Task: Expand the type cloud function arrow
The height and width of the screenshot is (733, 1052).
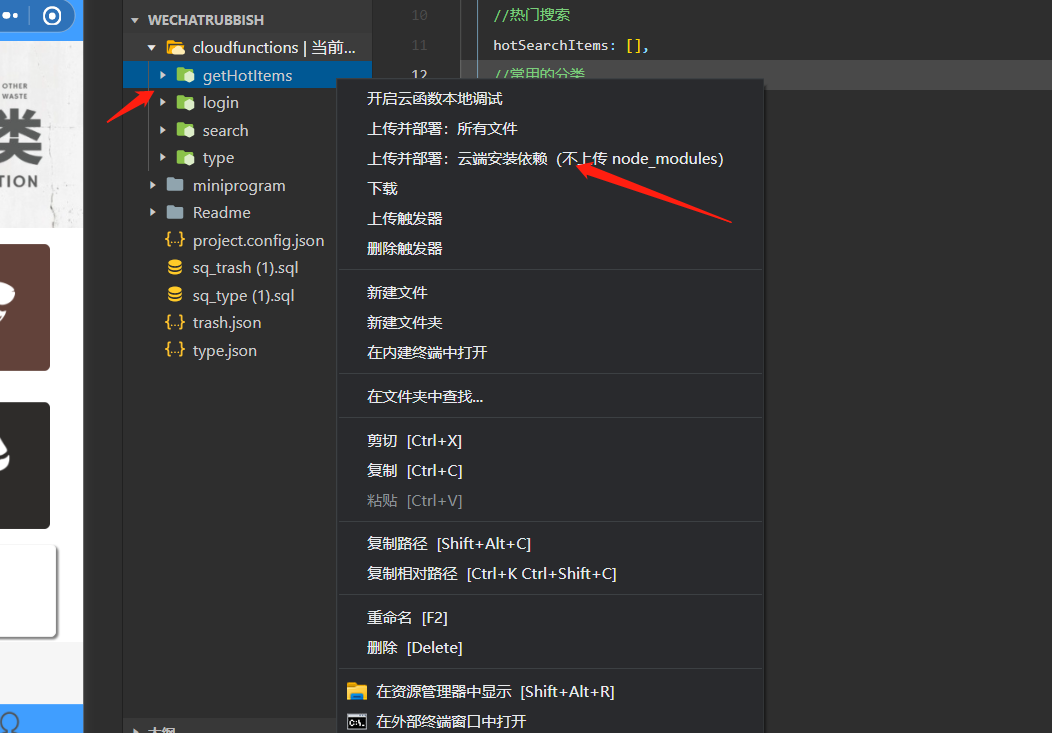Action: 163,158
